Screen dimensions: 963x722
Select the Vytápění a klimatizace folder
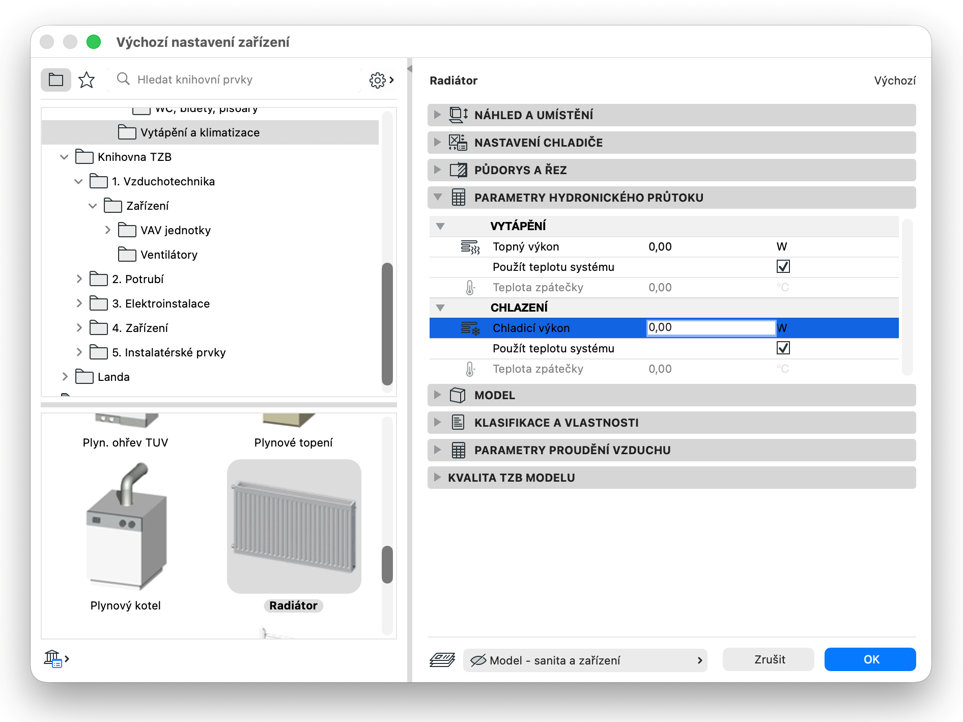[x=210, y=133]
